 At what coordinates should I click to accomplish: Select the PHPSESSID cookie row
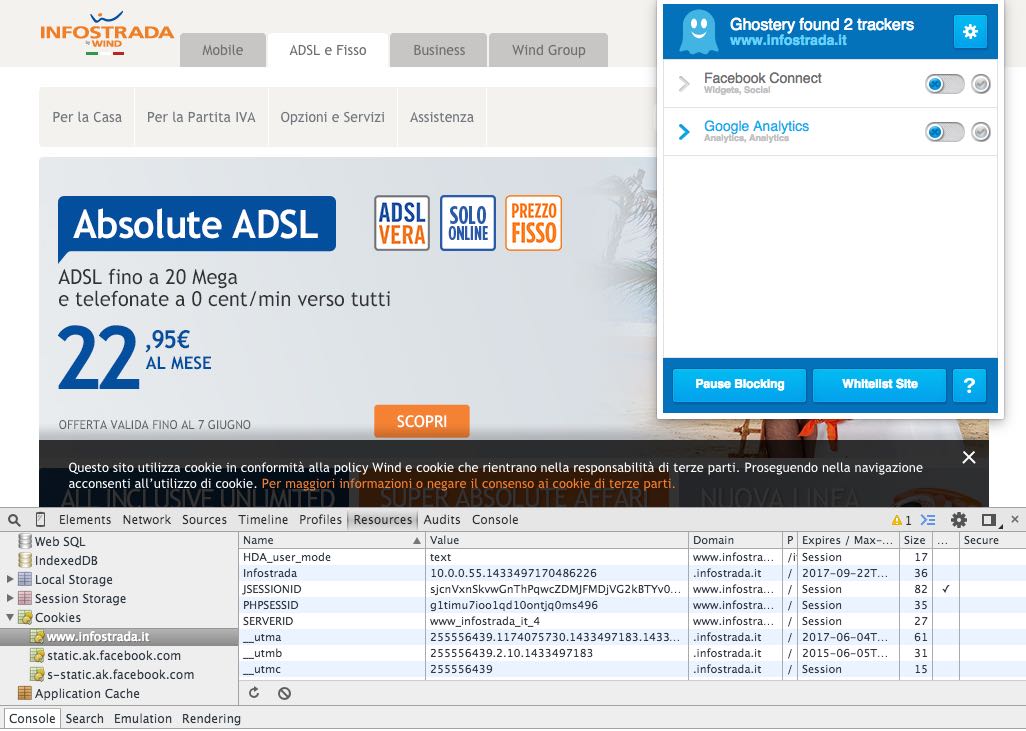(x=632, y=605)
